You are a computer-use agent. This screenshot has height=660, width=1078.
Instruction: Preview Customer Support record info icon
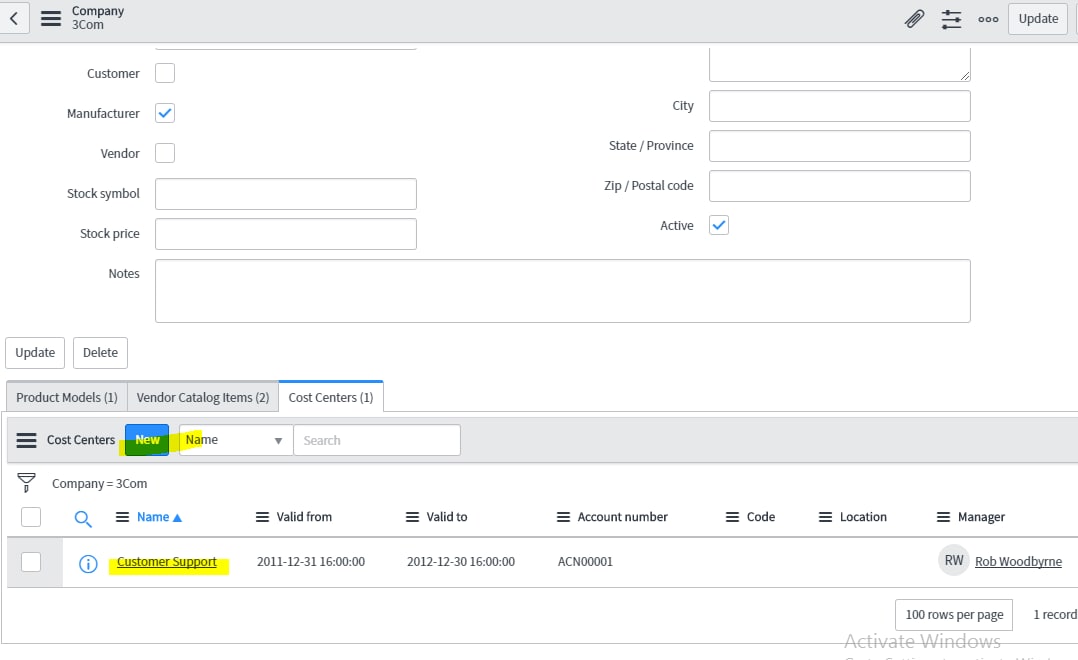[x=88, y=564]
